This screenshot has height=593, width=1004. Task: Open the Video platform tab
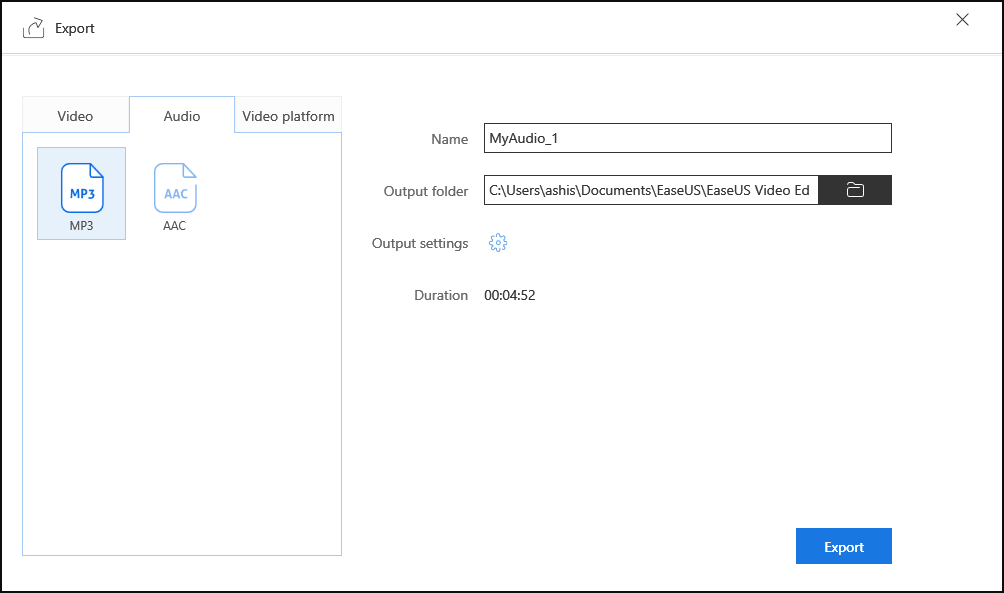(288, 116)
